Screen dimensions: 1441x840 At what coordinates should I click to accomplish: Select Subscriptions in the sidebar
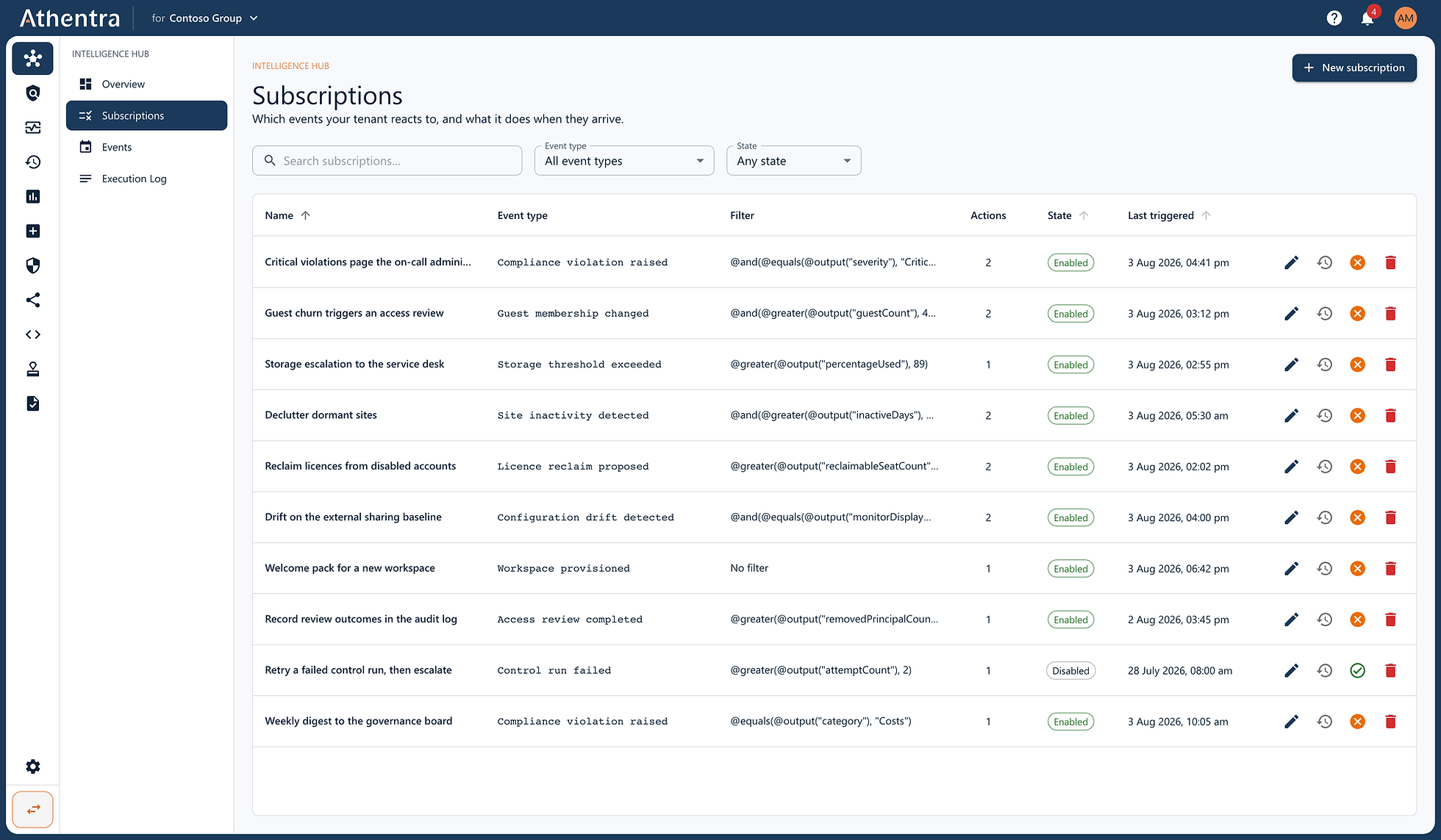[x=146, y=115]
